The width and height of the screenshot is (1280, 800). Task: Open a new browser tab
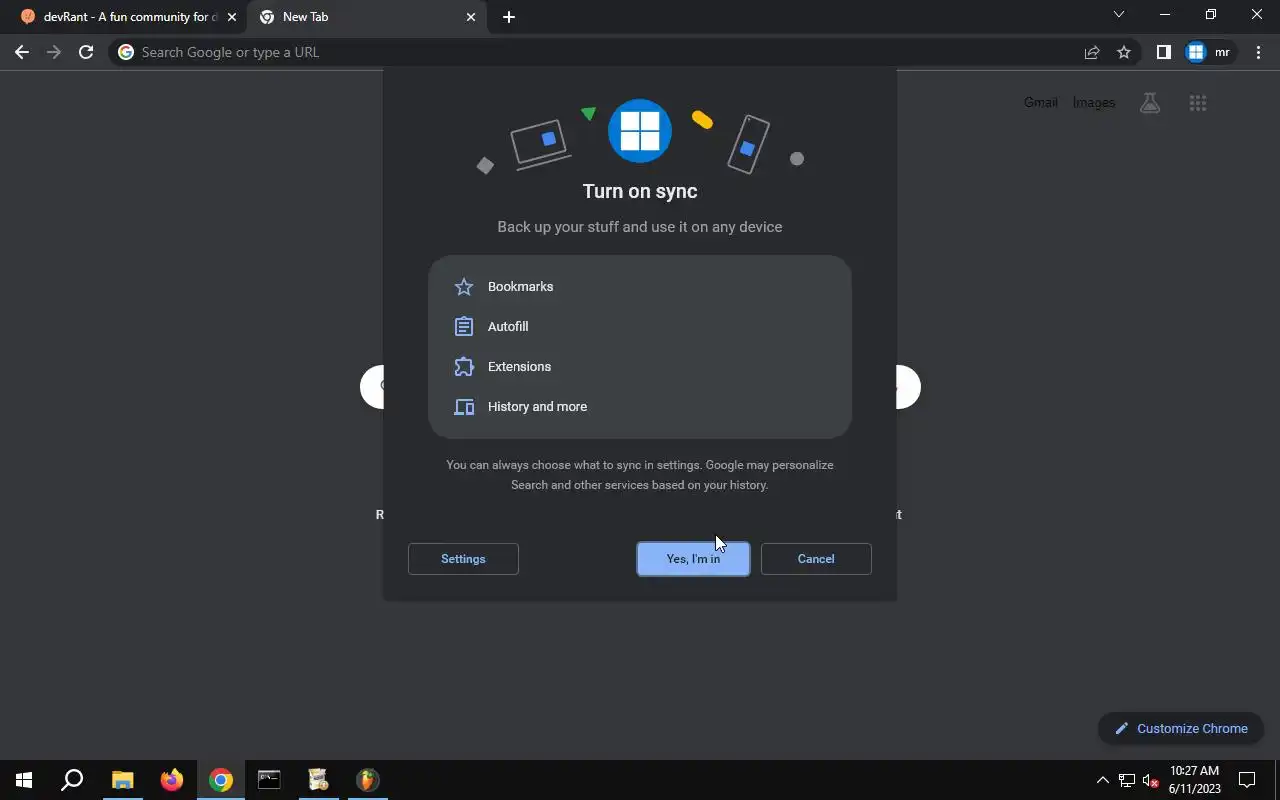click(x=509, y=17)
